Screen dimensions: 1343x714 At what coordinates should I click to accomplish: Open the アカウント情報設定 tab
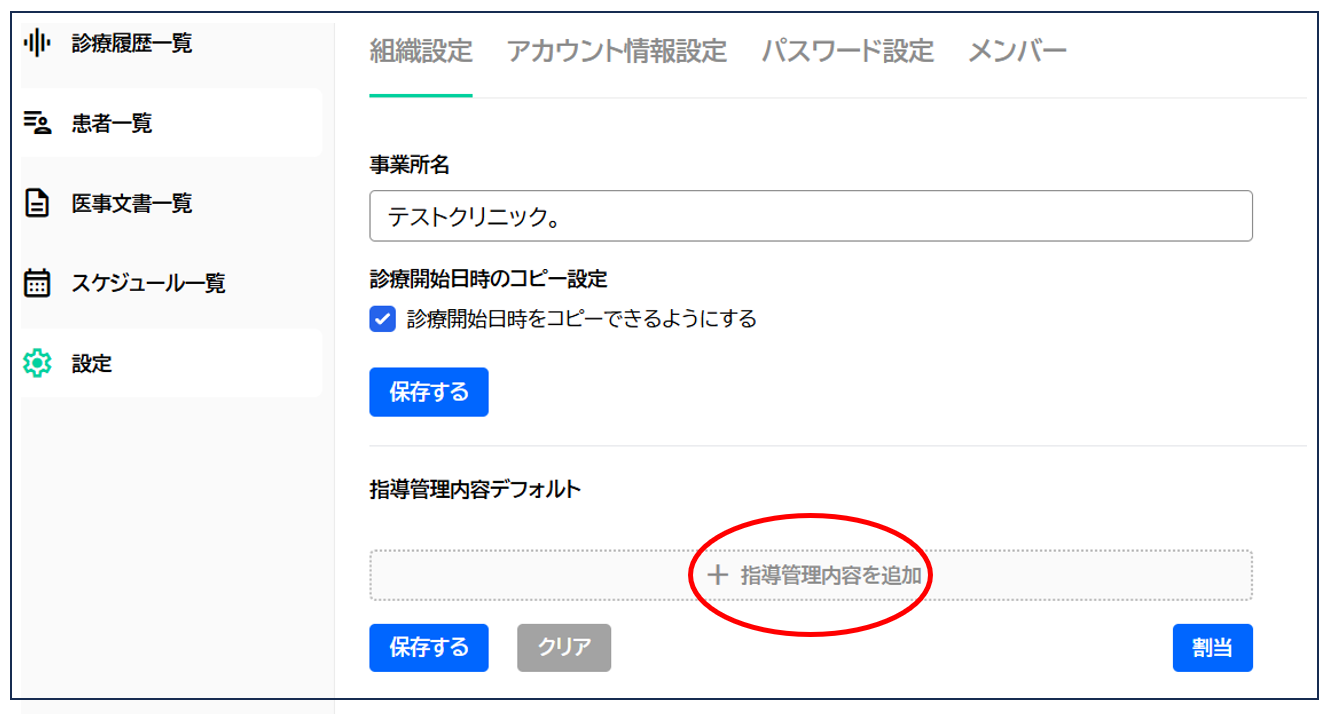pos(616,51)
